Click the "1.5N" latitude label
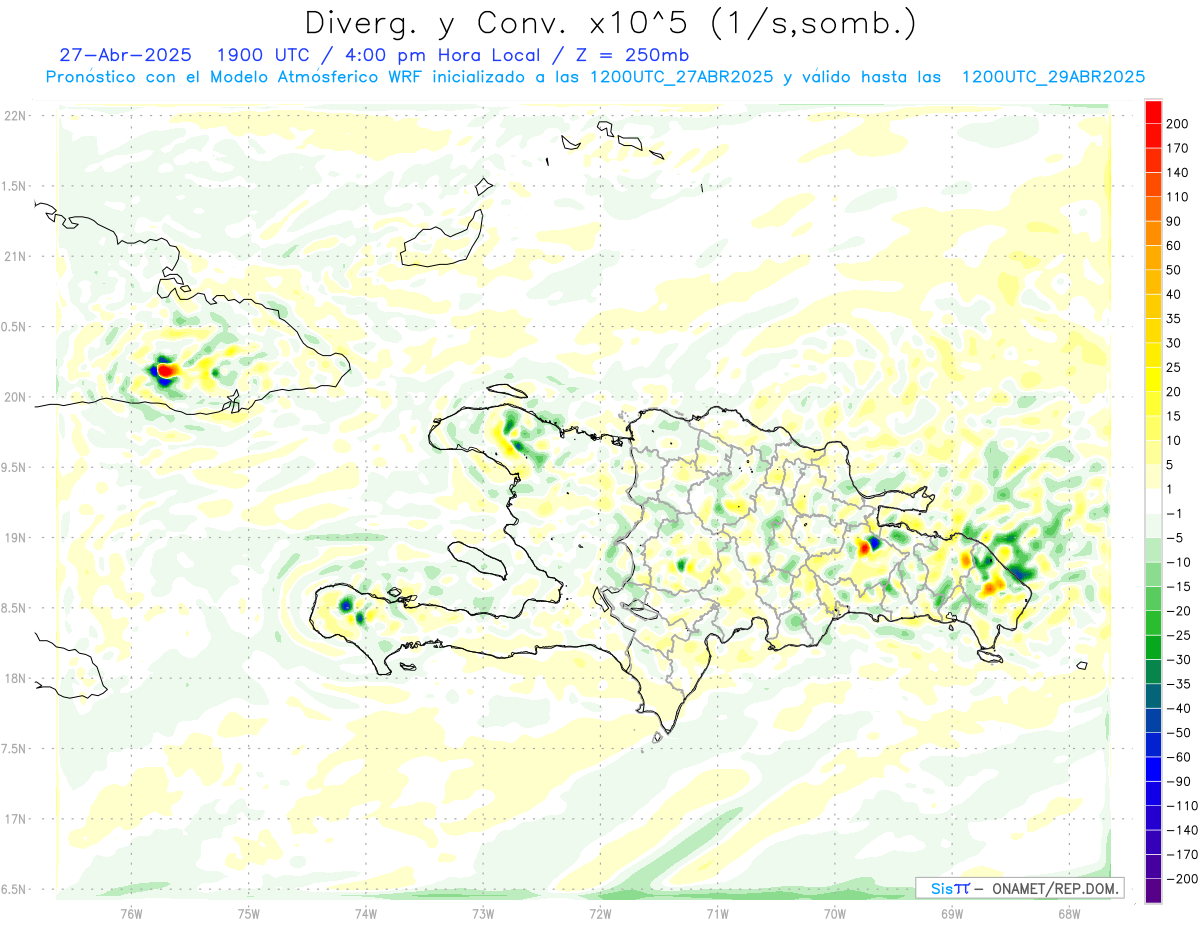The image size is (1200, 927). (x=14, y=186)
